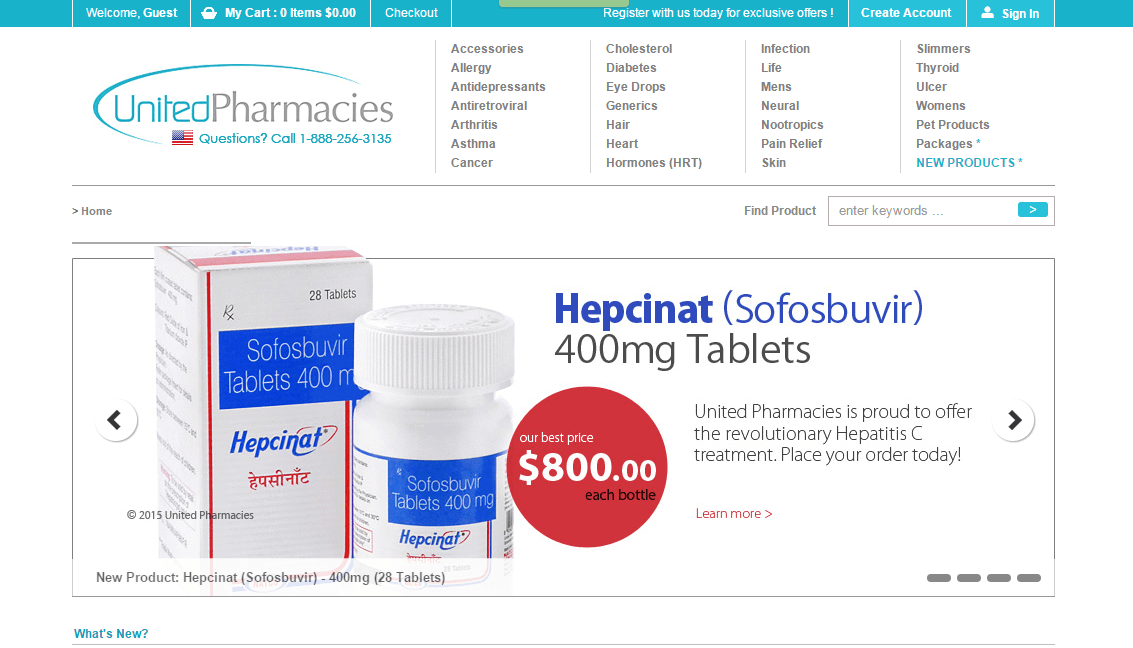Image resolution: width=1133 pixels, height=648 pixels.
Task: Click the United Pharmacies logo
Action: coord(244,105)
